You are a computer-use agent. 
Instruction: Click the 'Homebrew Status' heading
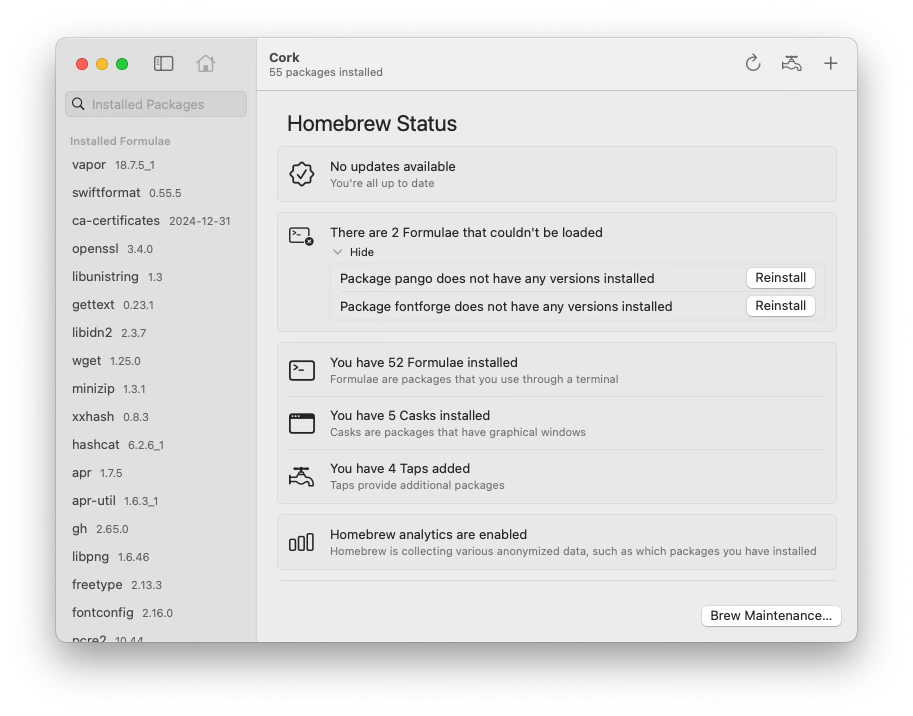pos(371,123)
